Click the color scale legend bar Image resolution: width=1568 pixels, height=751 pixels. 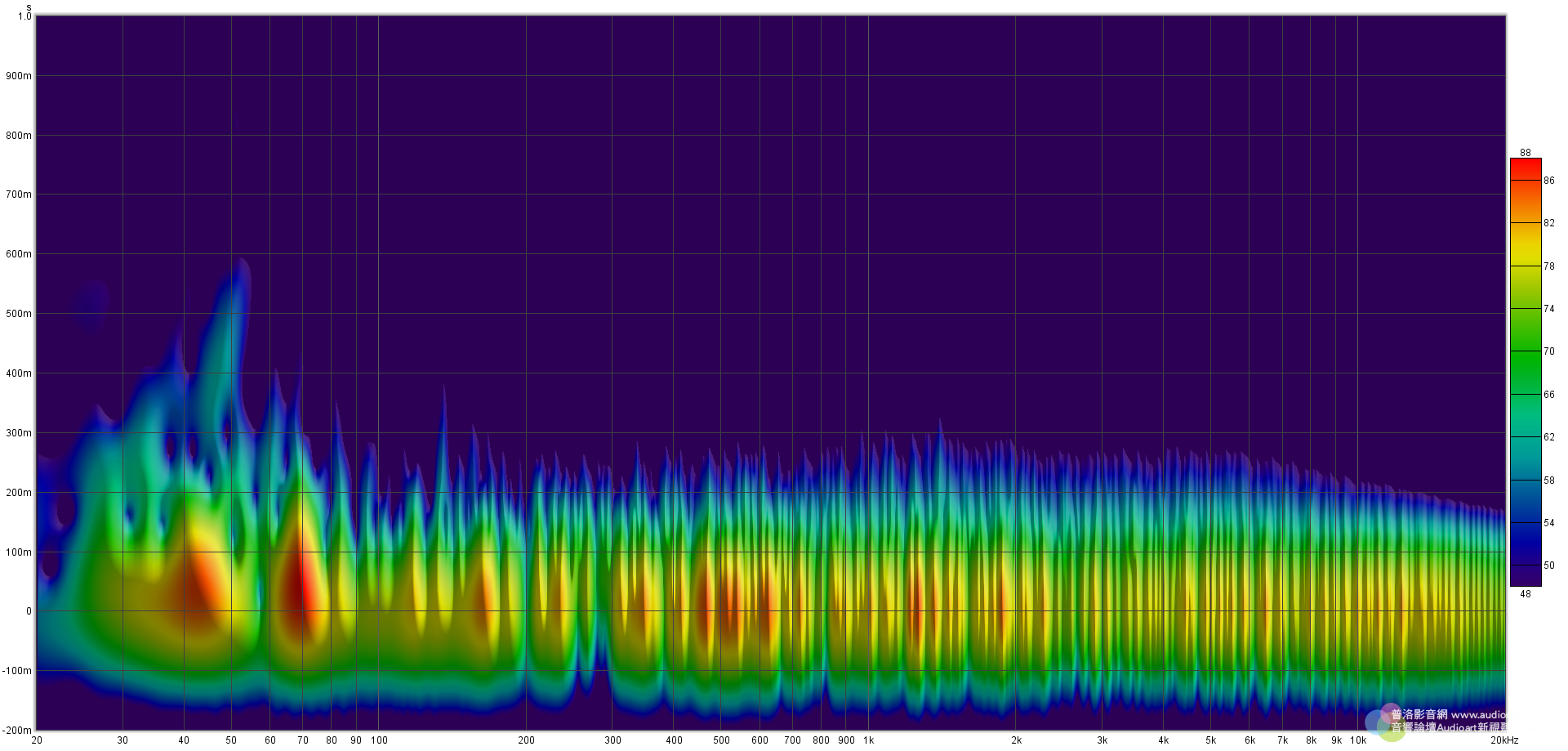click(1525, 372)
